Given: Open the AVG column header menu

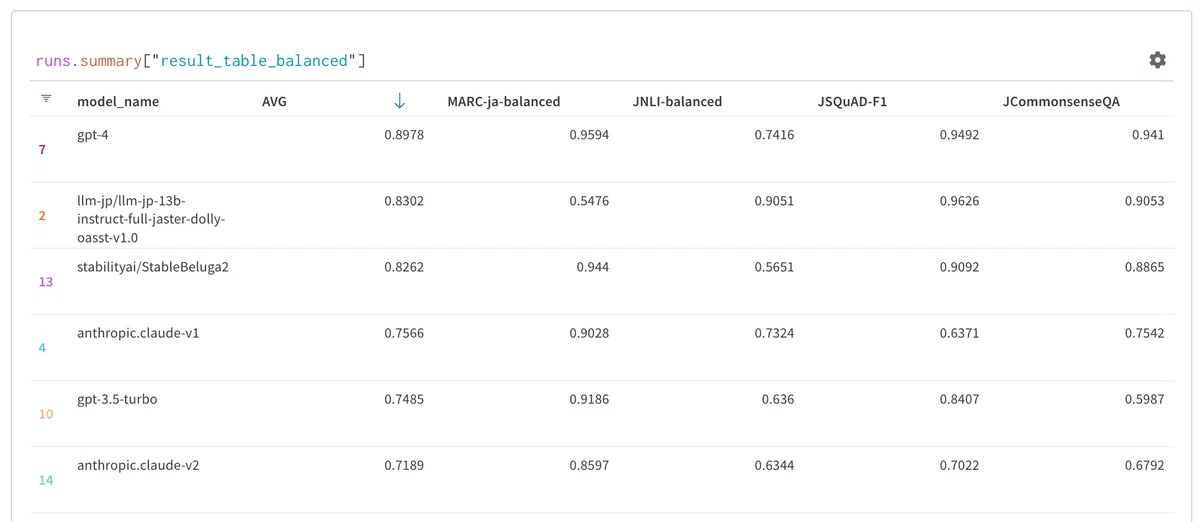Looking at the screenshot, I should [x=274, y=101].
